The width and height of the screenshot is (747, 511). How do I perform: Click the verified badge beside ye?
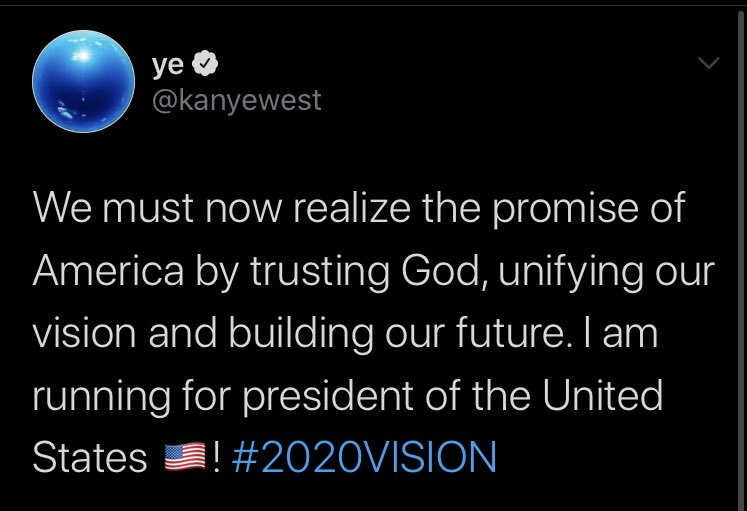pos(200,65)
